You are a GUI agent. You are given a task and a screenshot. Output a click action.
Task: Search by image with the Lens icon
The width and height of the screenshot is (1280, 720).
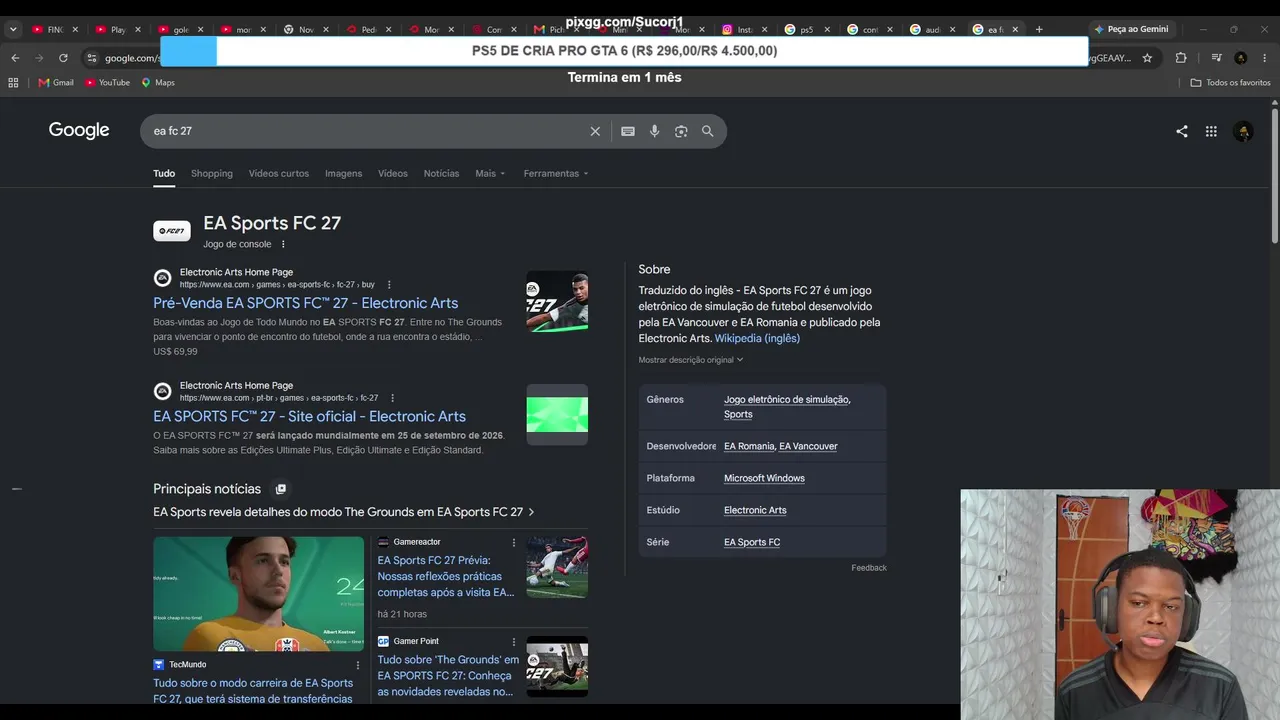pyautogui.click(x=681, y=131)
